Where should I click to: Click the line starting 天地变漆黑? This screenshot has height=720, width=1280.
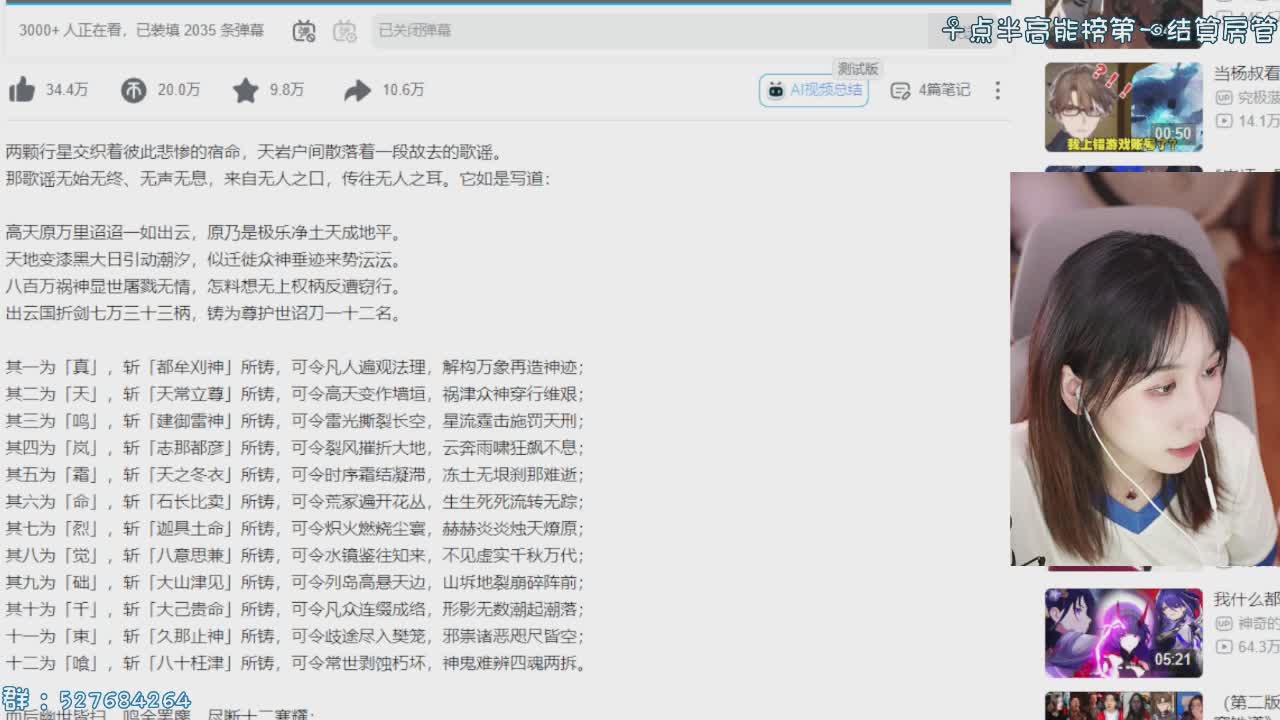[x=204, y=260]
